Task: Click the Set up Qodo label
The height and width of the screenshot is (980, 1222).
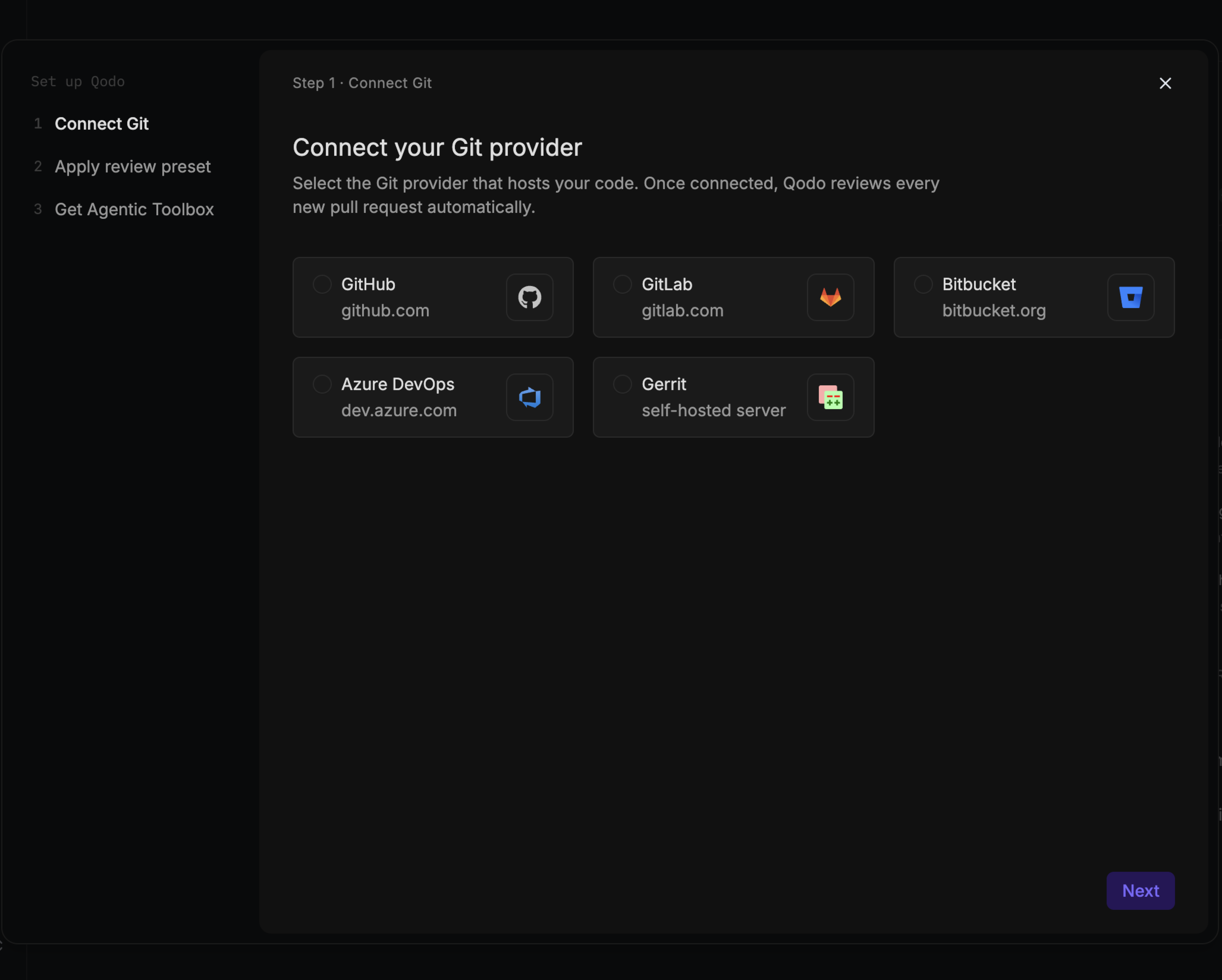Action: point(78,82)
